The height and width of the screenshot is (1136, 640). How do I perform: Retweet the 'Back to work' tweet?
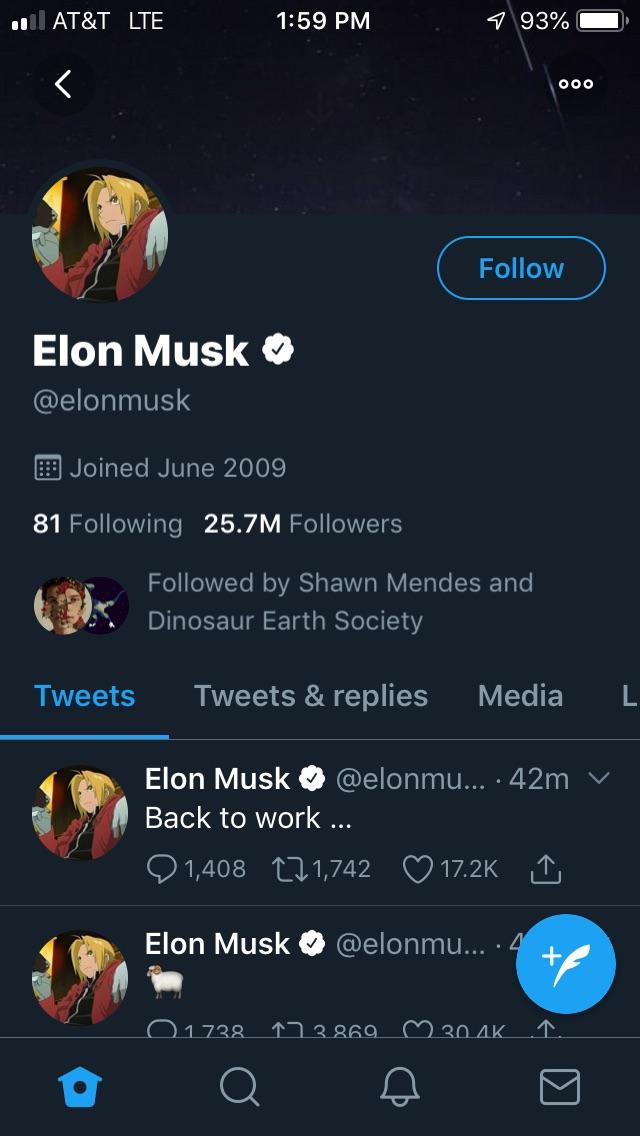(x=289, y=869)
